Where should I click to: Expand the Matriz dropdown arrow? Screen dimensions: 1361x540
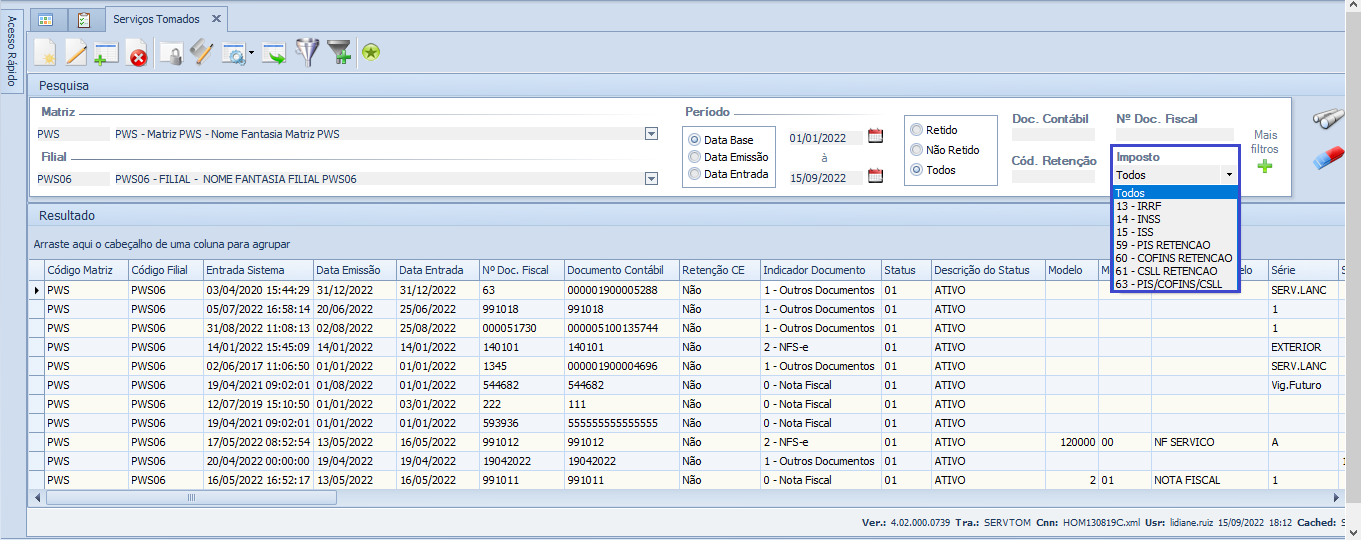pos(651,134)
